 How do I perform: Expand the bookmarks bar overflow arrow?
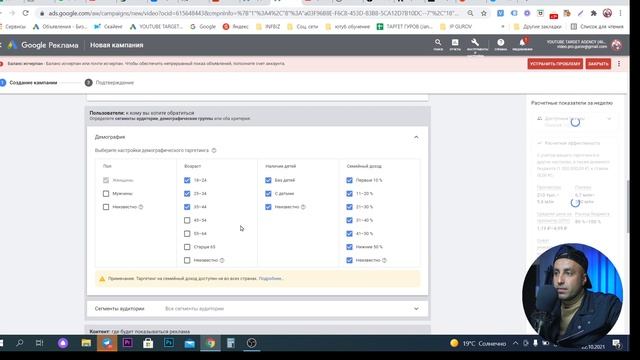(x=502, y=27)
